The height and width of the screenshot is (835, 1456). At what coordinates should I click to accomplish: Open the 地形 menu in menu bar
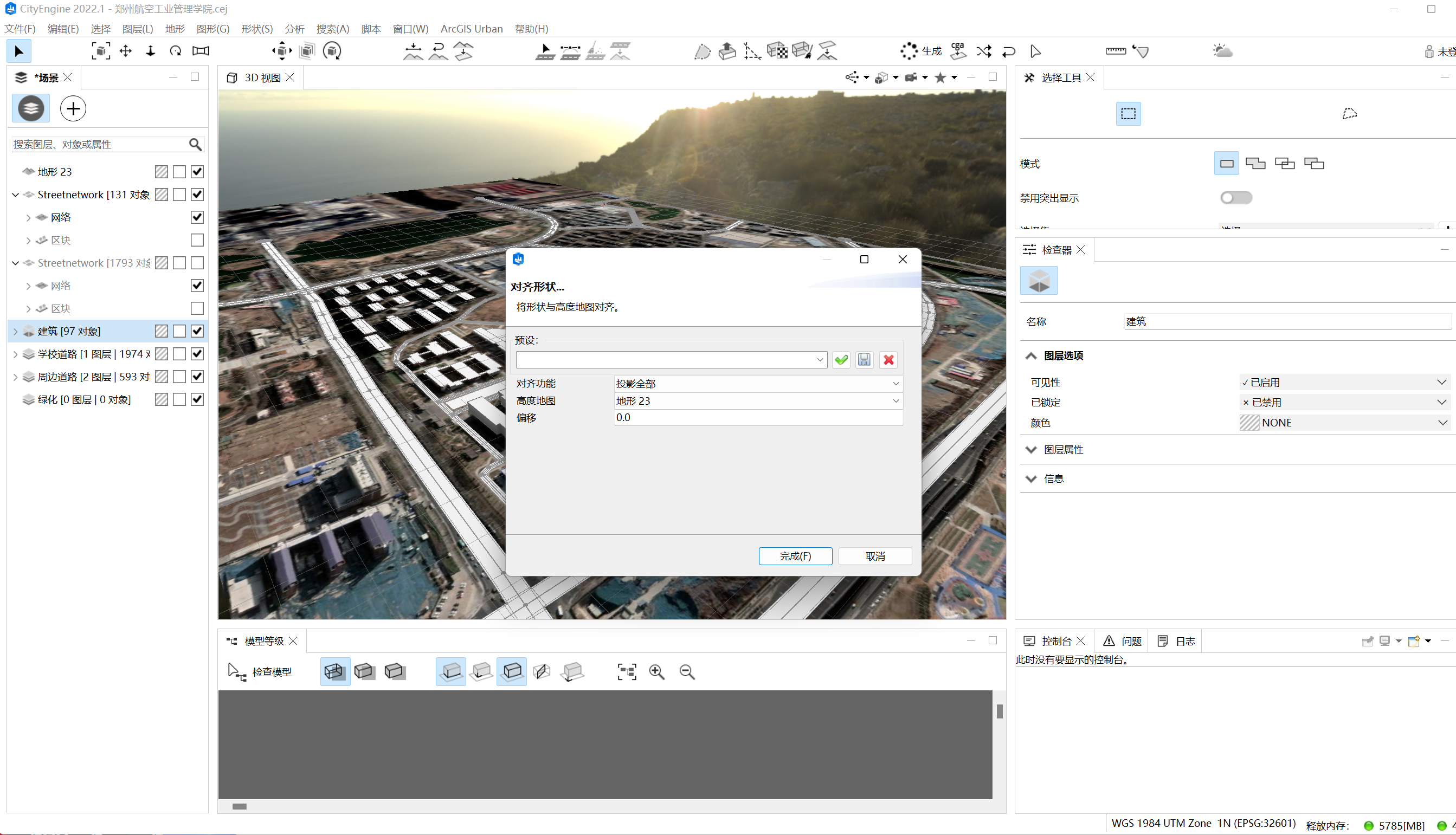[x=175, y=29]
